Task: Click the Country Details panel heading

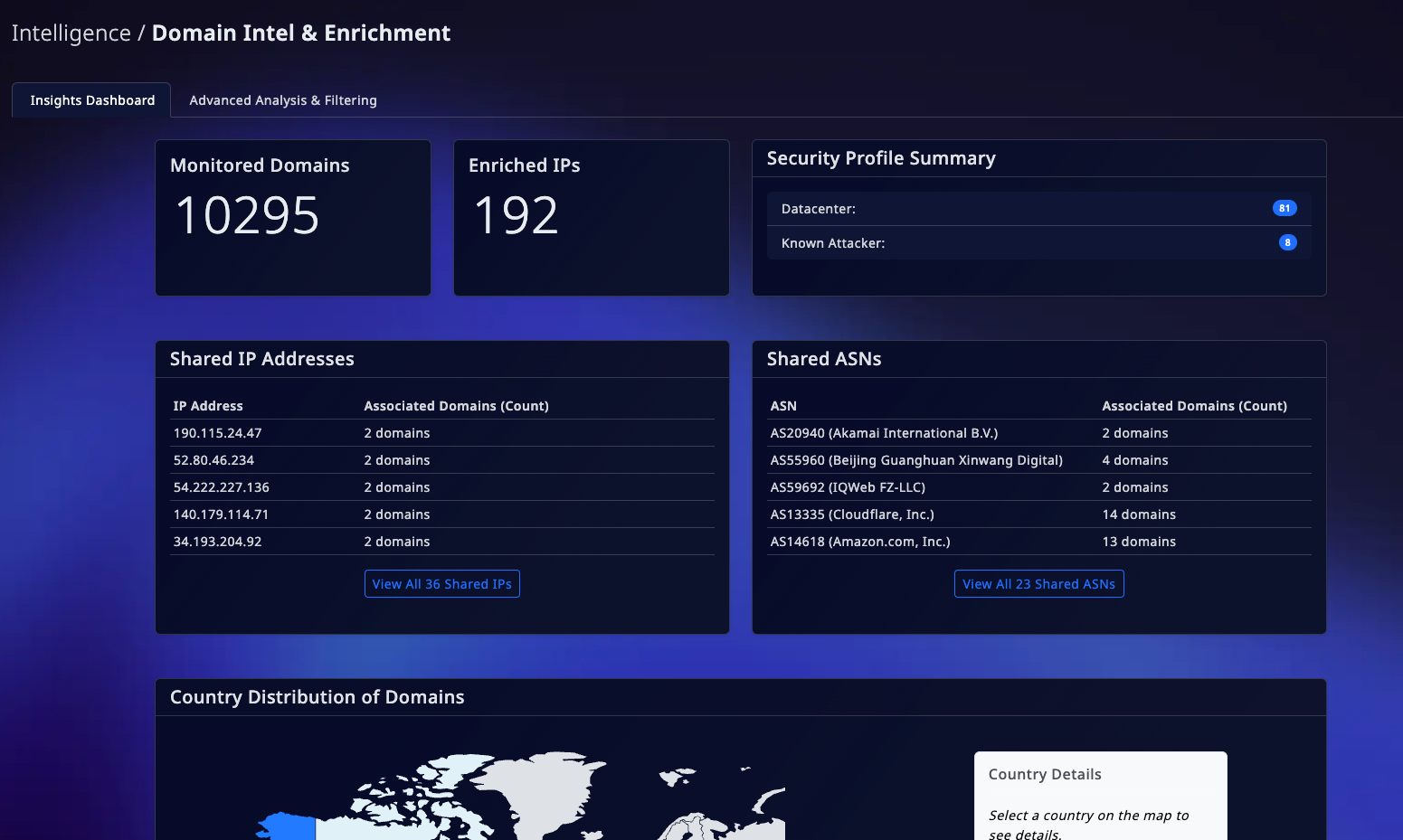Action: [1045, 774]
